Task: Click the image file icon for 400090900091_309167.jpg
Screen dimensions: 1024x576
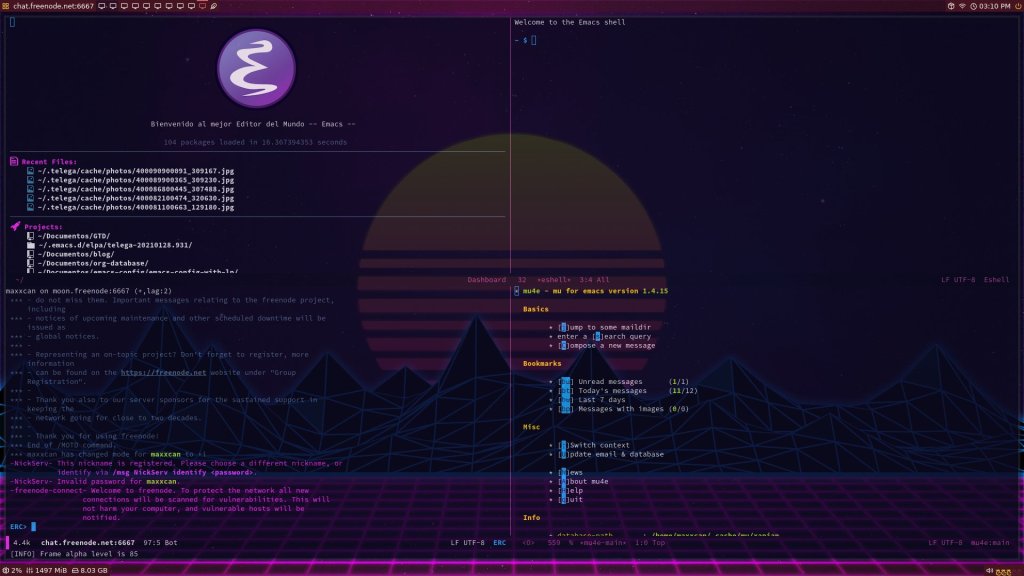Action: [30, 171]
